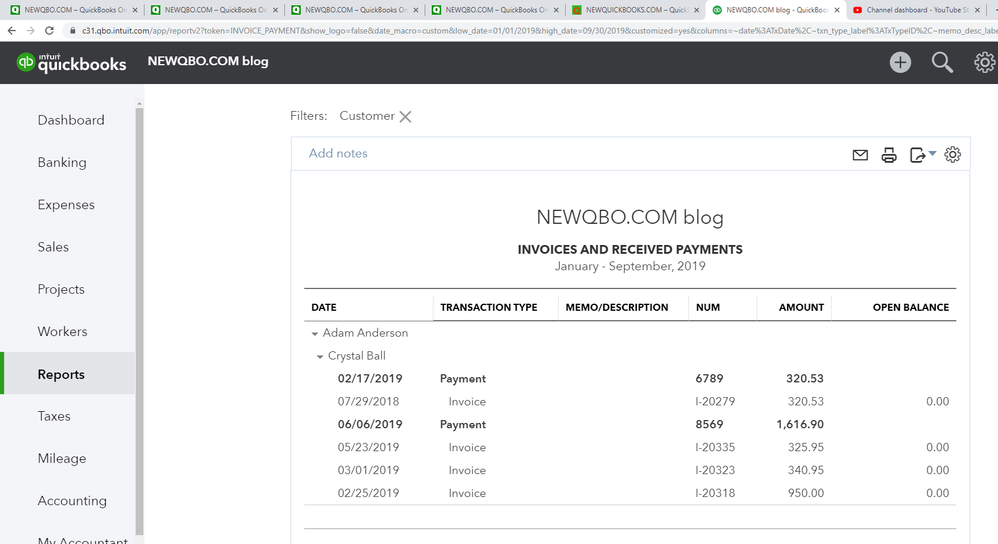Go to Dashboard in the sidebar

pyautogui.click(x=71, y=120)
